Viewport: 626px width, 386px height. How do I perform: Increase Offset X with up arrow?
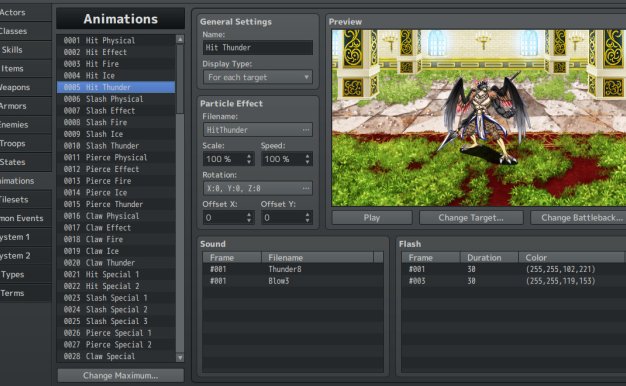click(249, 214)
